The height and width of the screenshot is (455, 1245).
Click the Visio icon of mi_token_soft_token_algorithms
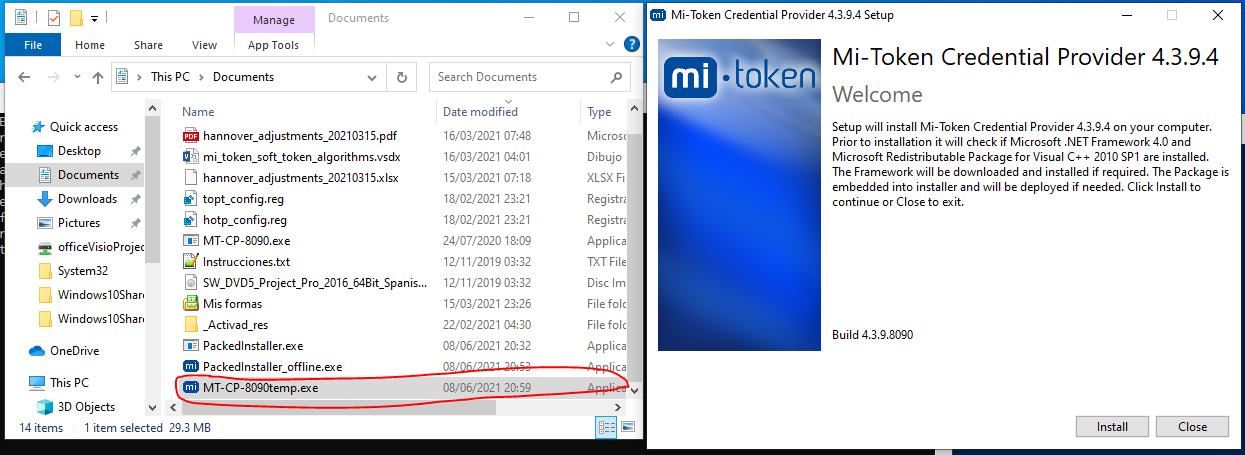pos(191,157)
